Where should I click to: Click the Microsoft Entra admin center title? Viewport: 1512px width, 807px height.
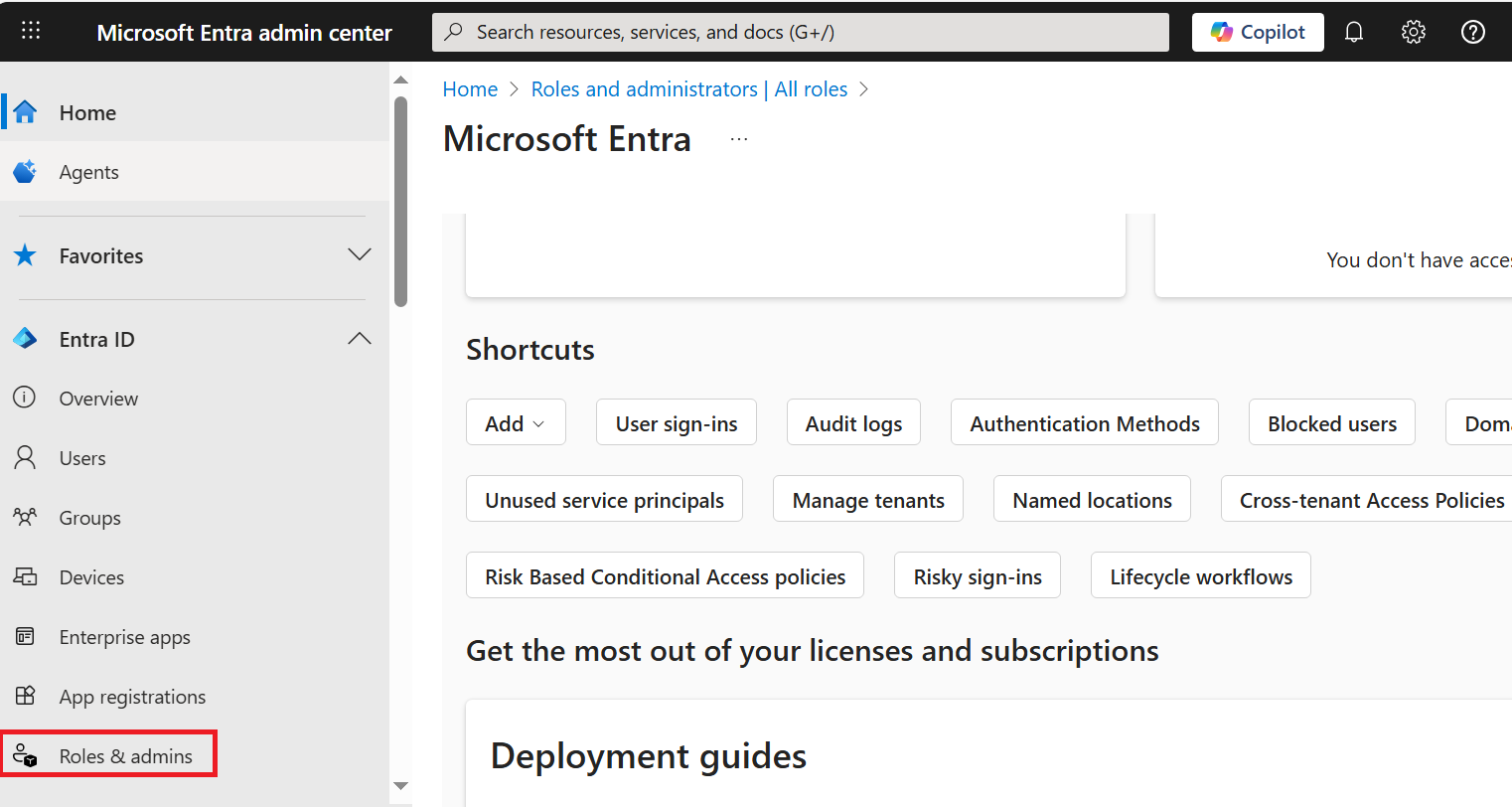coord(244,33)
